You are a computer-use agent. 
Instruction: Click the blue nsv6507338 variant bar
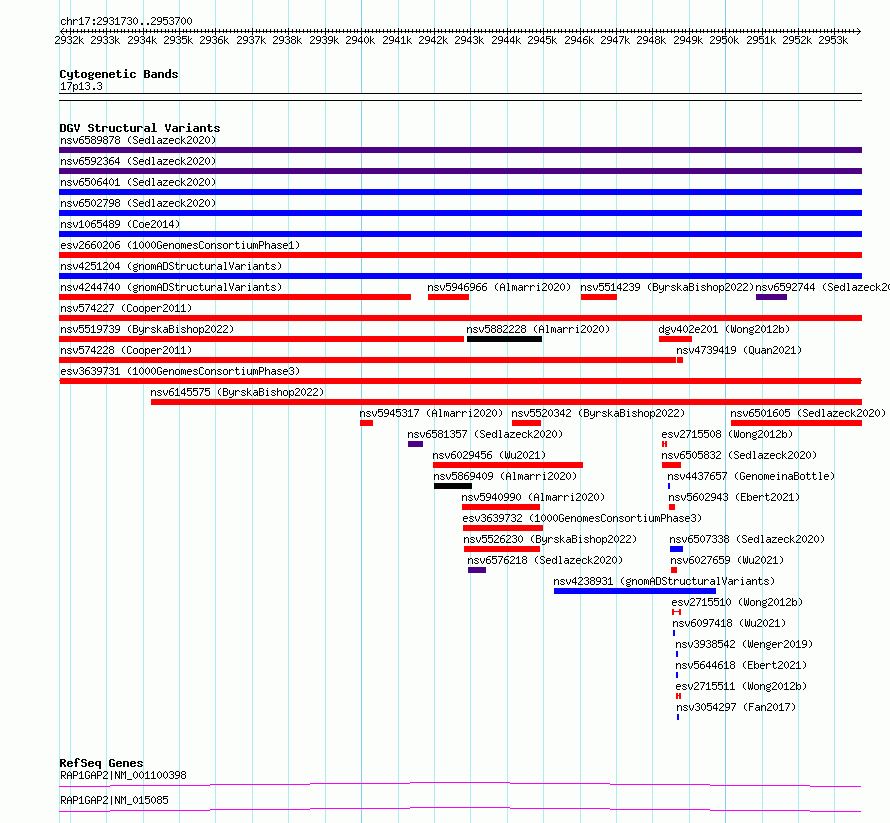(x=677, y=549)
